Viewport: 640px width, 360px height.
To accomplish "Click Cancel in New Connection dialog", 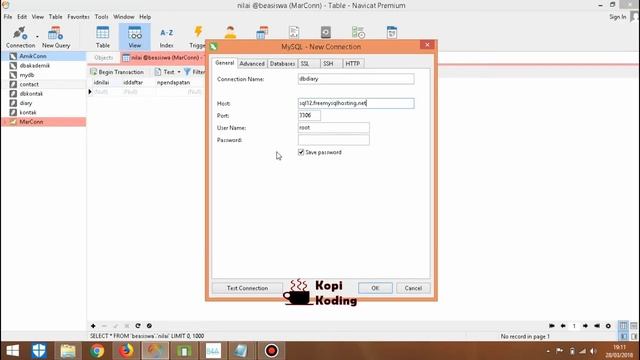I will pos(413,288).
